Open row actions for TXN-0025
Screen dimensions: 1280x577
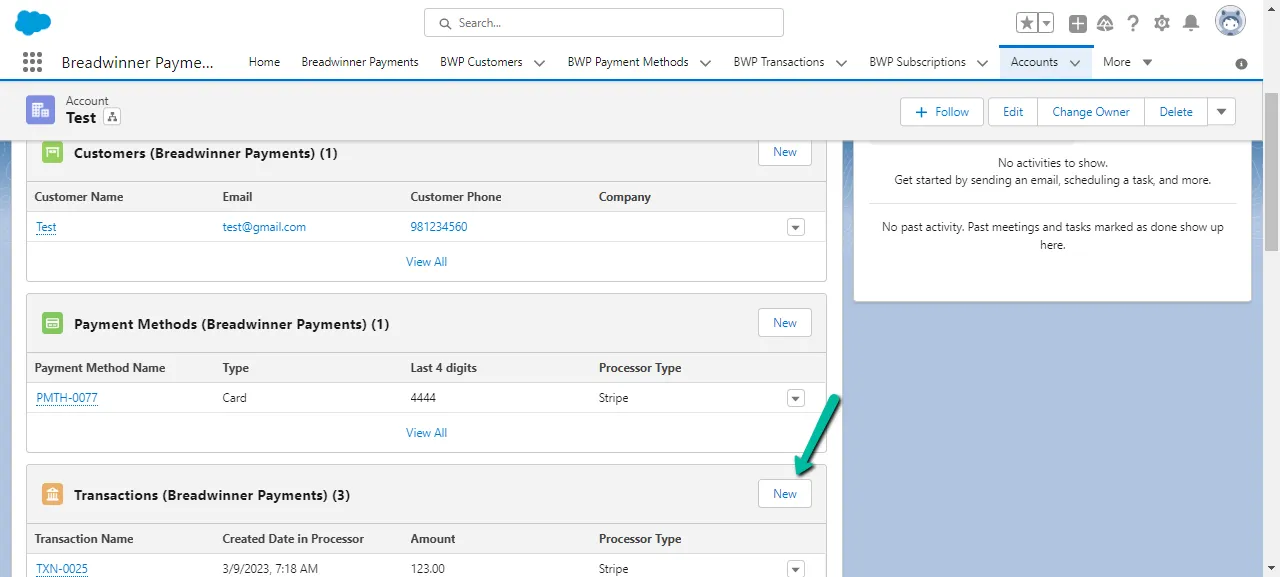click(796, 569)
